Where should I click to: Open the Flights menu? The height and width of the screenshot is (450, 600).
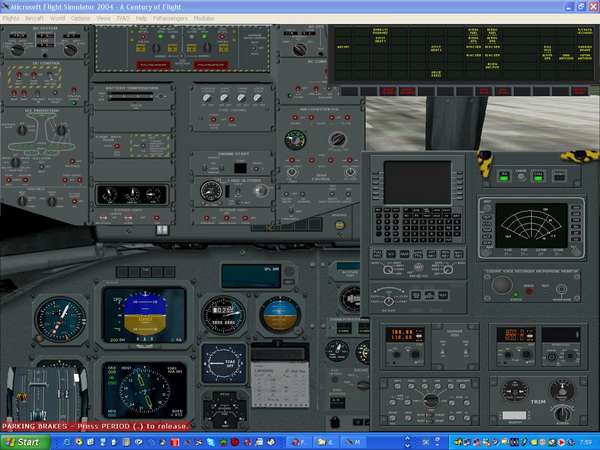[x=10, y=18]
